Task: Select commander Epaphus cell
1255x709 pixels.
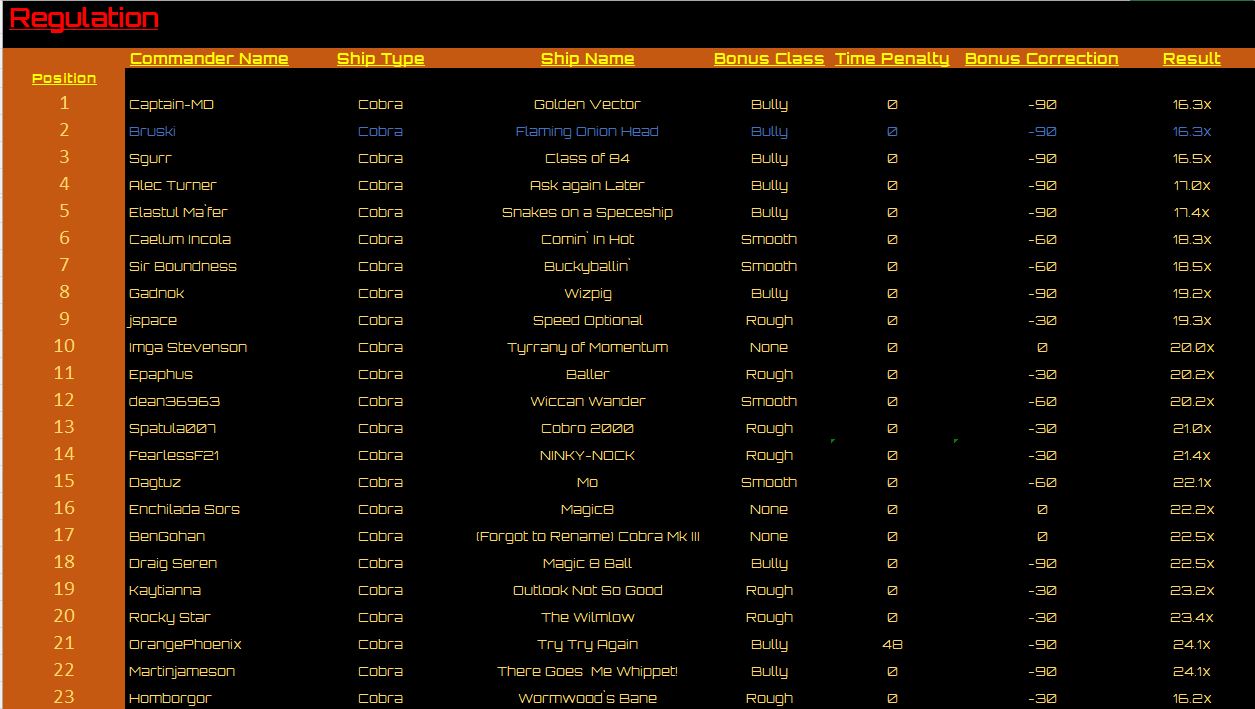Action: 161,374
